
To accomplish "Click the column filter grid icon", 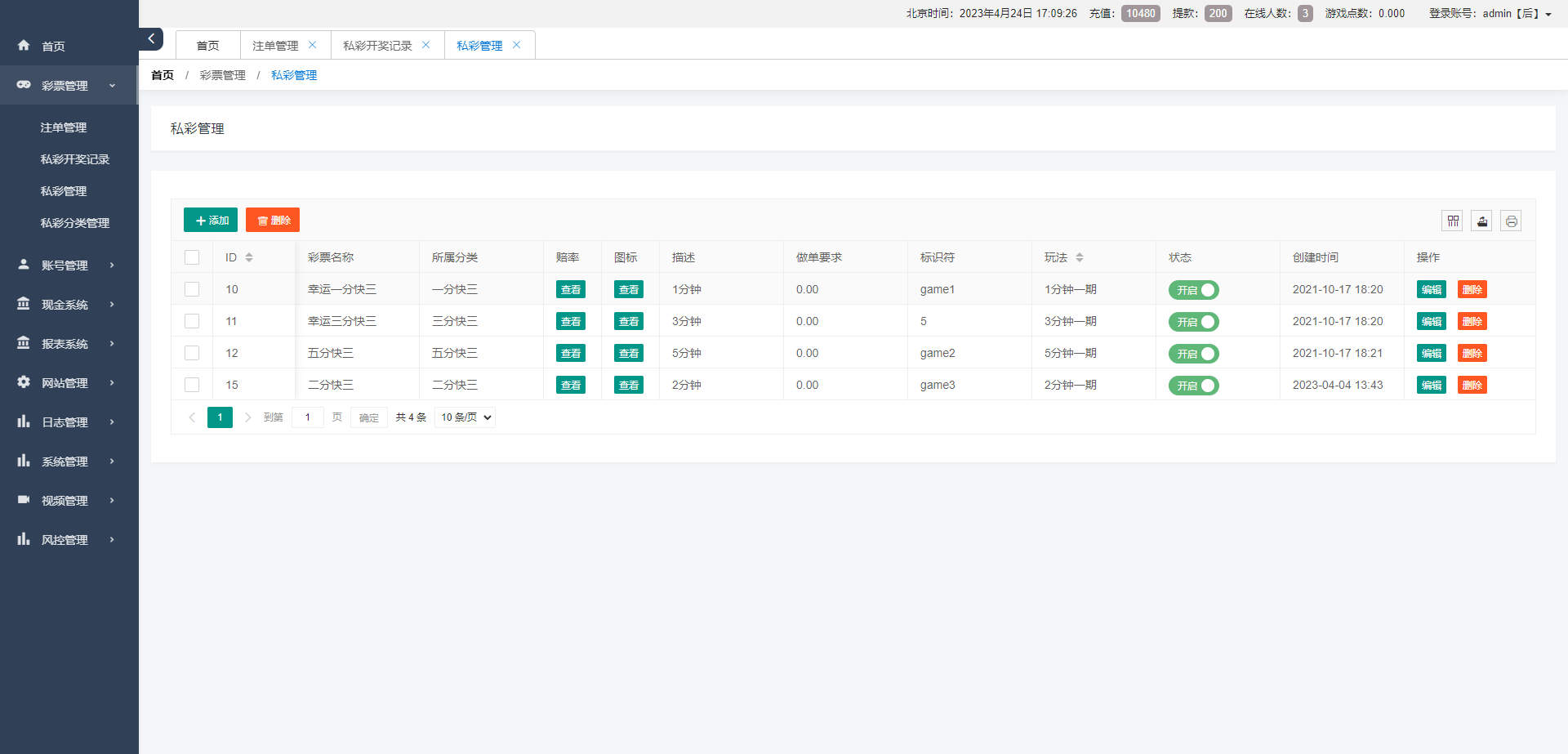I will pyautogui.click(x=1452, y=221).
